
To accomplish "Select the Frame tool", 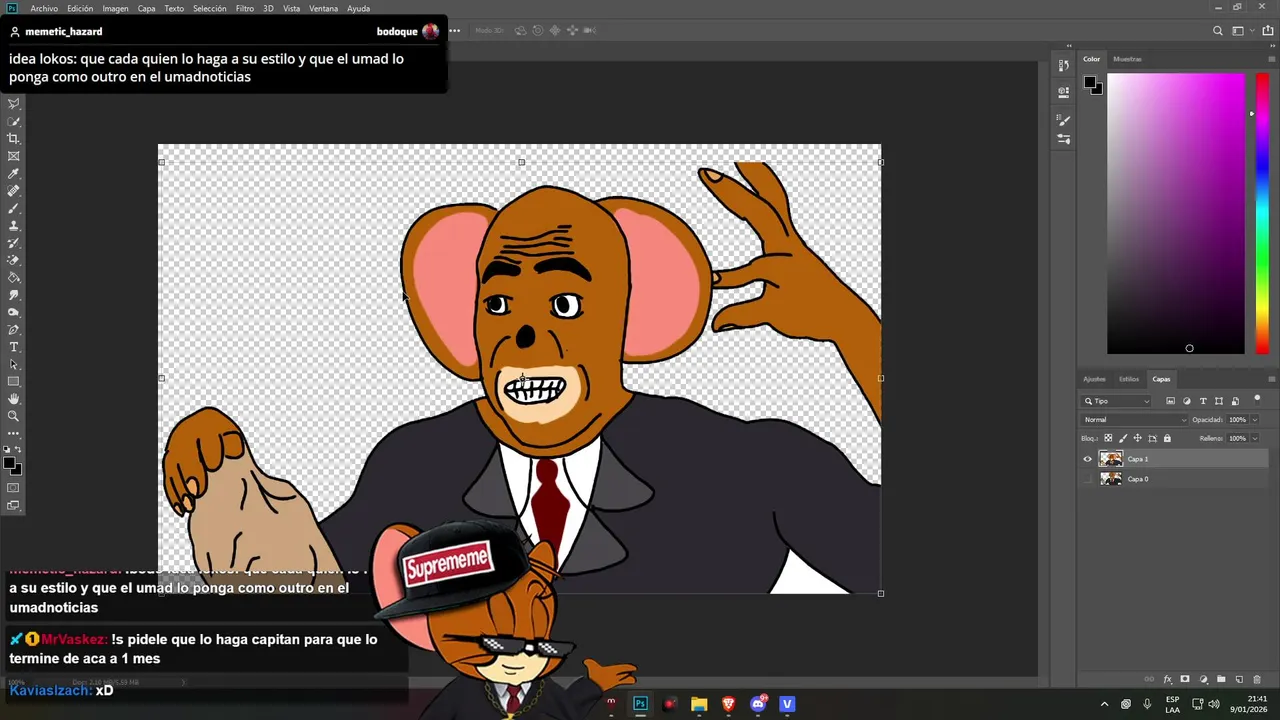I will 14,156.
